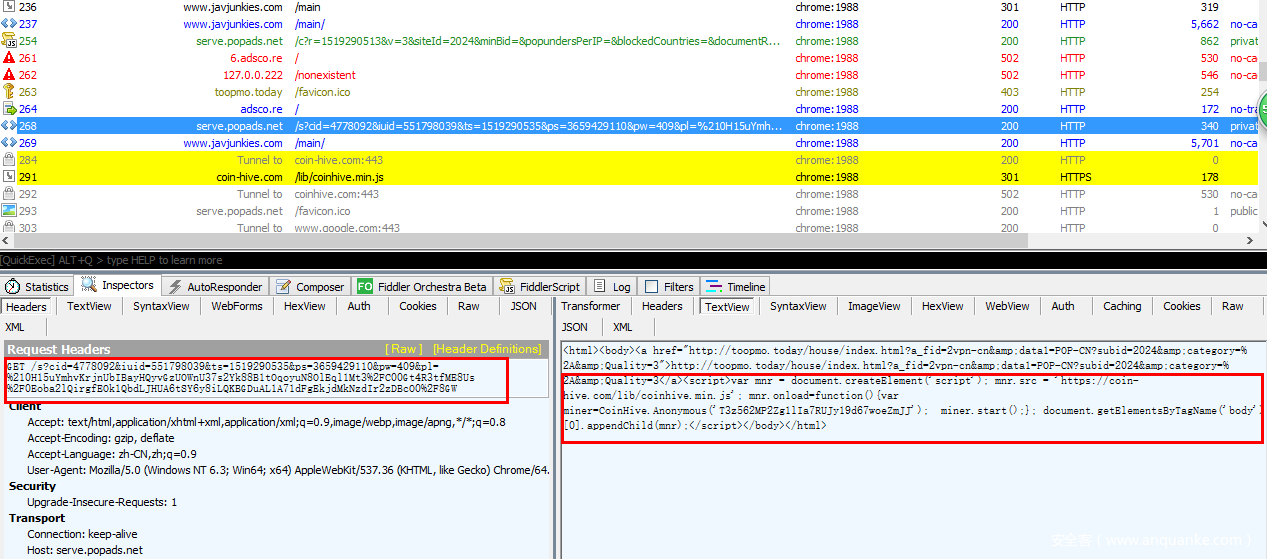The image size is (1267, 559).
Task: Select request SyntaxView inspector tab
Action: click(161, 306)
